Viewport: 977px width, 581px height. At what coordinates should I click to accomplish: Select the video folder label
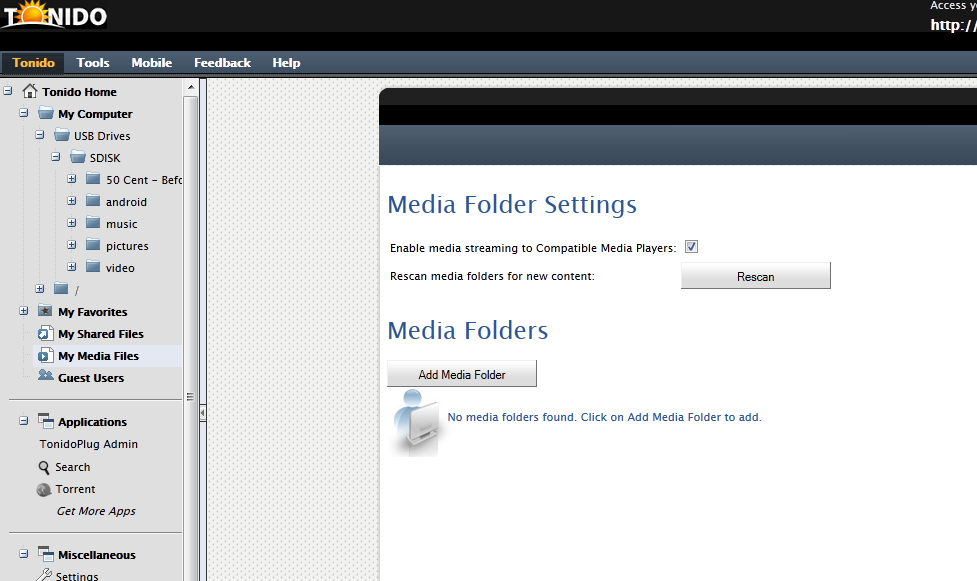point(120,268)
